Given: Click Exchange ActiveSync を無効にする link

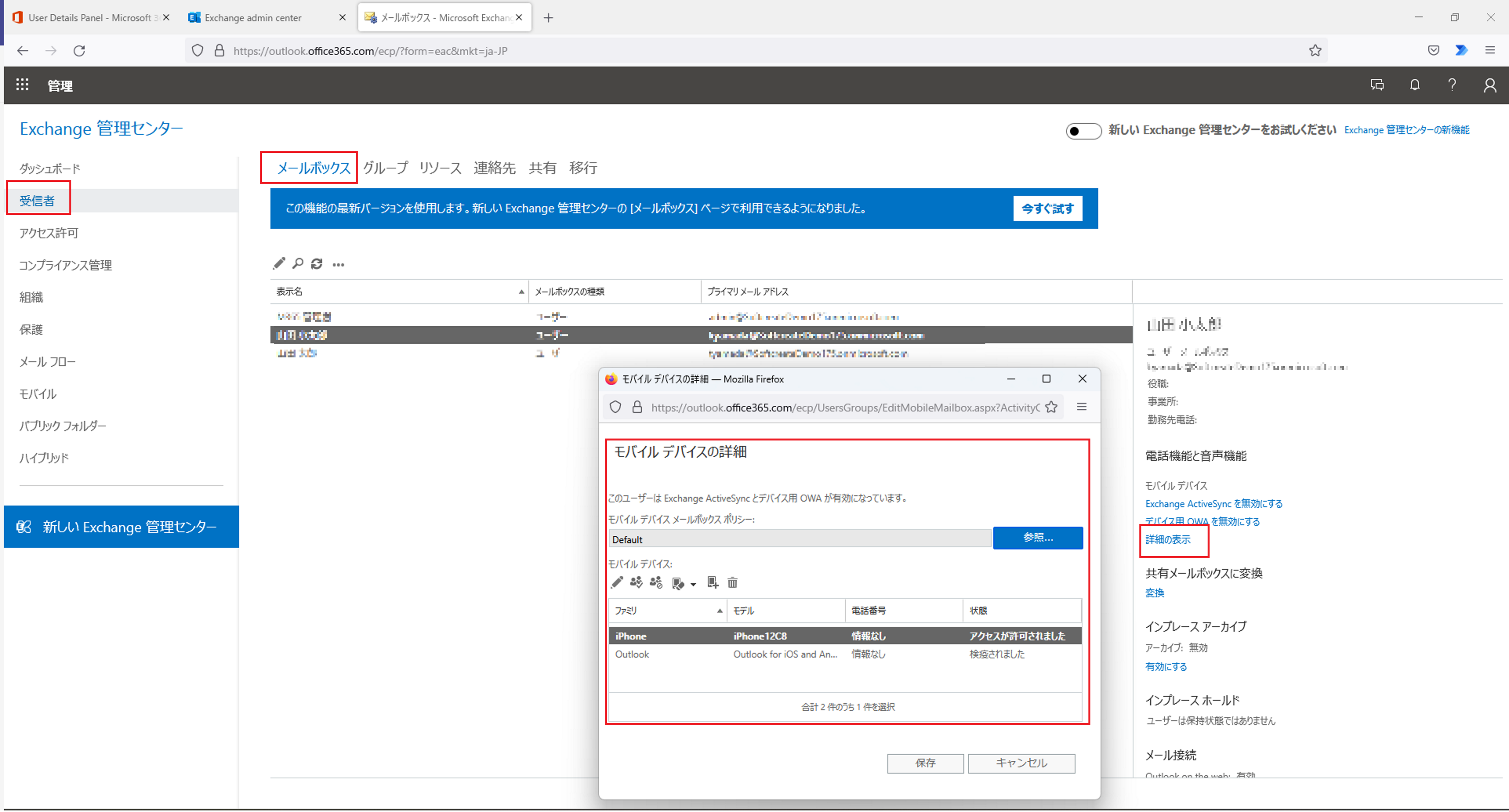Looking at the screenshot, I should click(1214, 503).
